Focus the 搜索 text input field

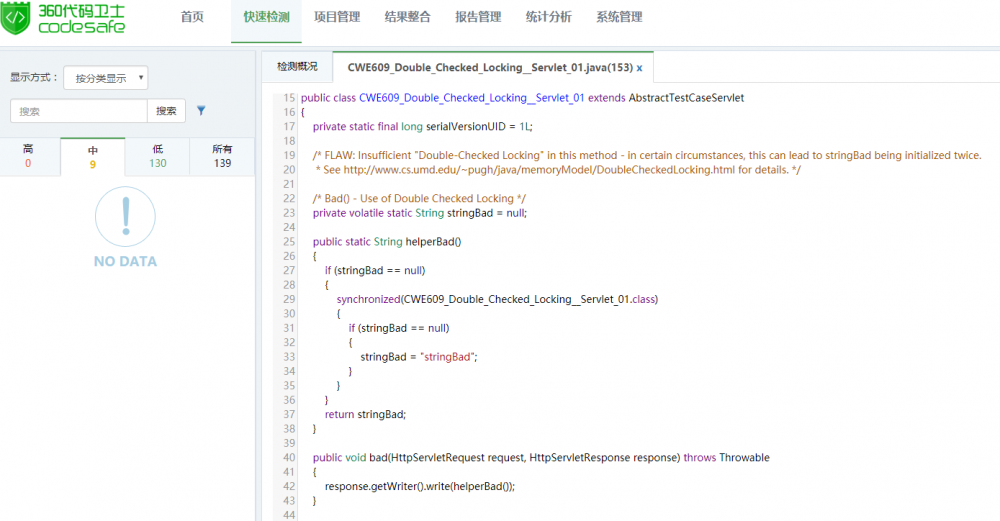click(78, 111)
